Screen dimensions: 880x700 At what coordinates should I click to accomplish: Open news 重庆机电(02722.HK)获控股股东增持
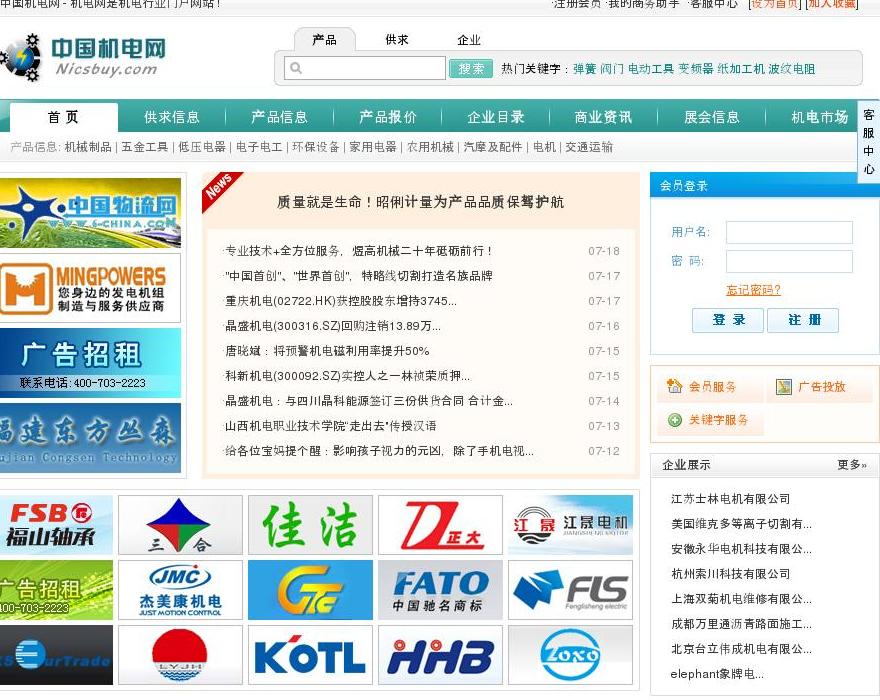click(341, 301)
